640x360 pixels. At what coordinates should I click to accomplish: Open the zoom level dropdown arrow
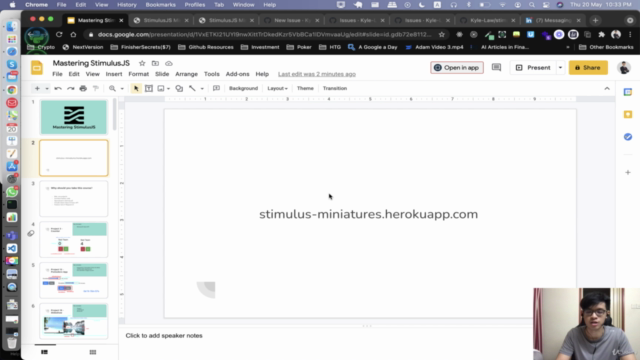(x=122, y=89)
